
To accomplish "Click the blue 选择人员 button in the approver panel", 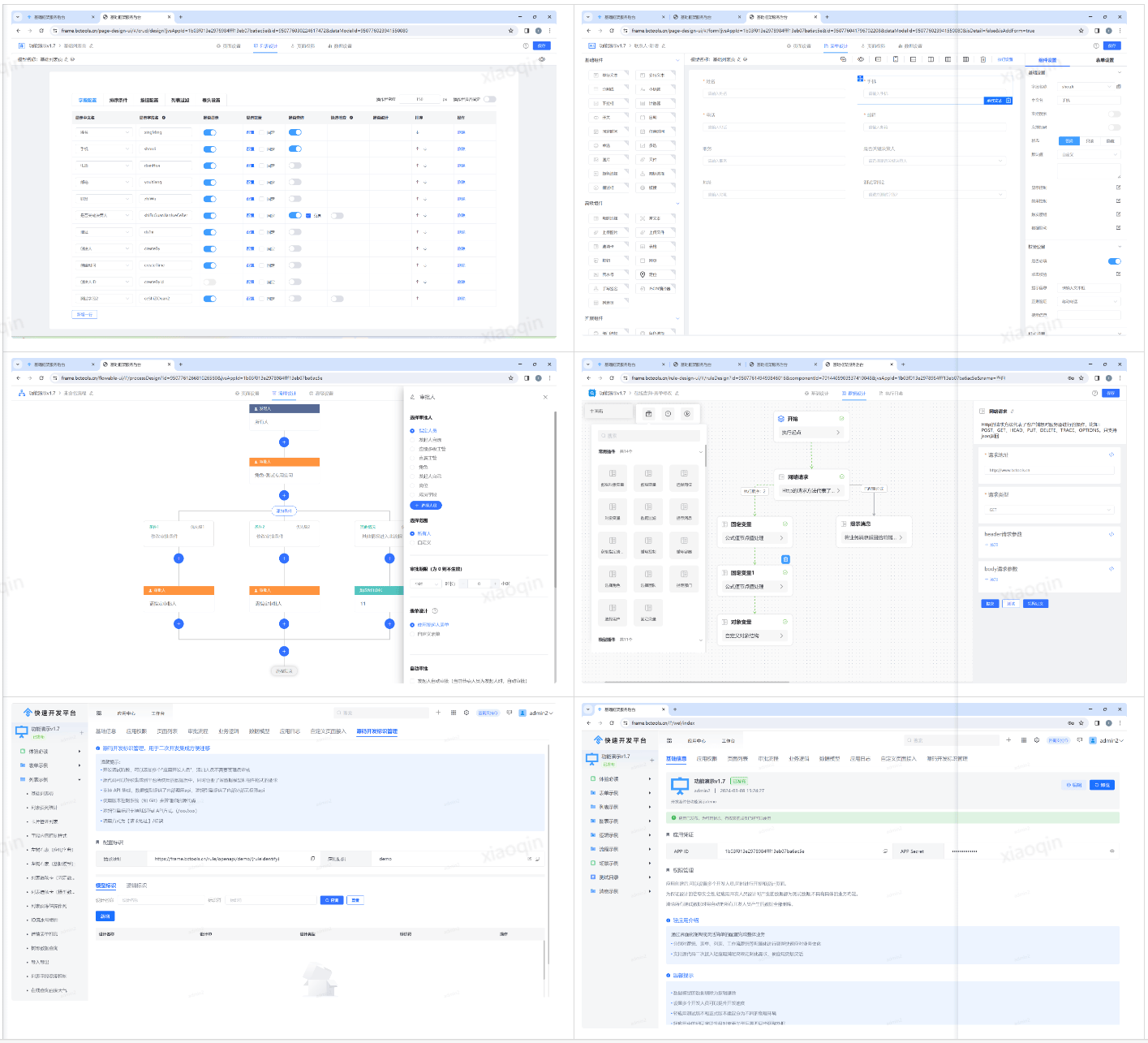I will (x=428, y=505).
